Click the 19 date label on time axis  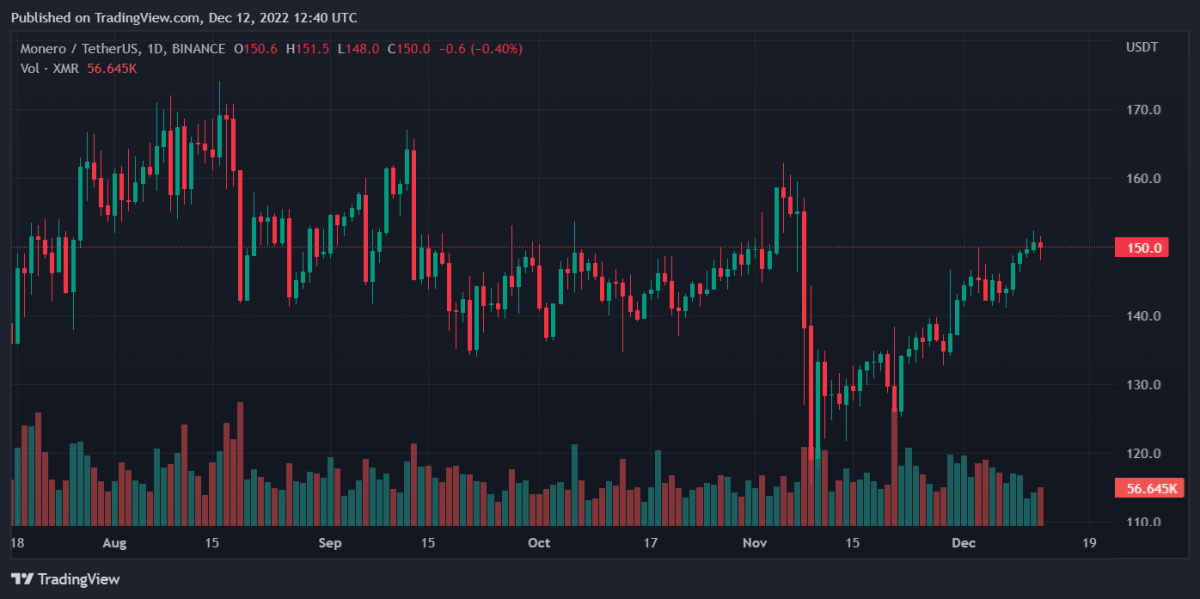pos(1089,543)
